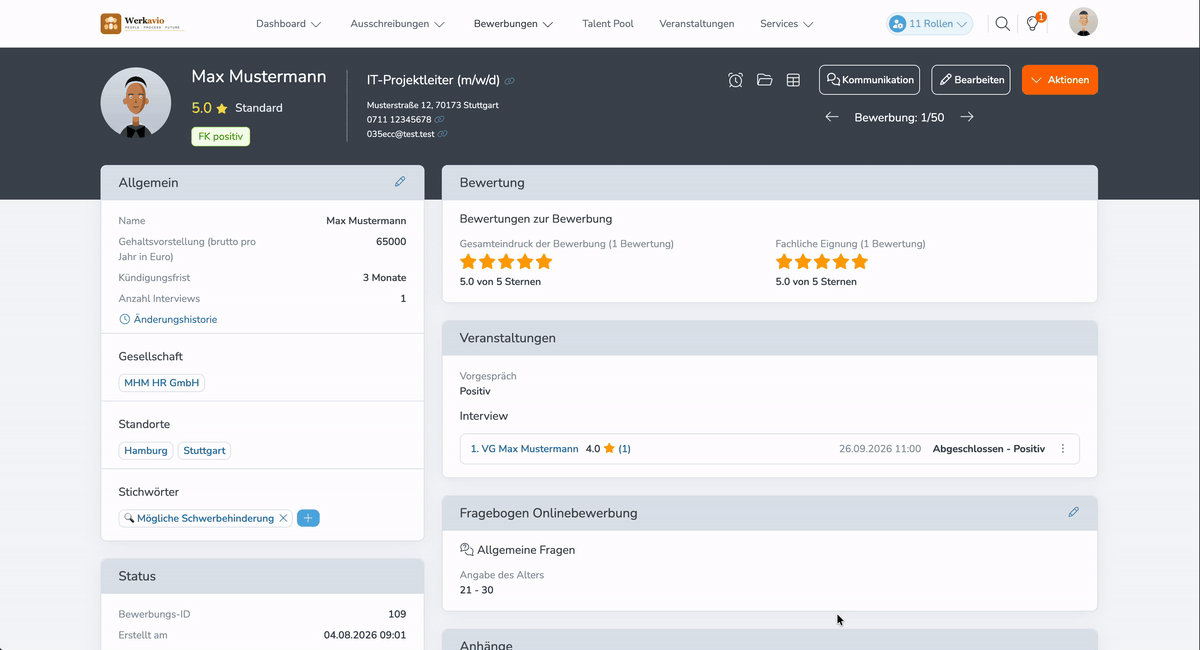Image resolution: width=1200 pixels, height=650 pixels.
Task: Open the Bewerbungen menu
Action: pos(514,24)
